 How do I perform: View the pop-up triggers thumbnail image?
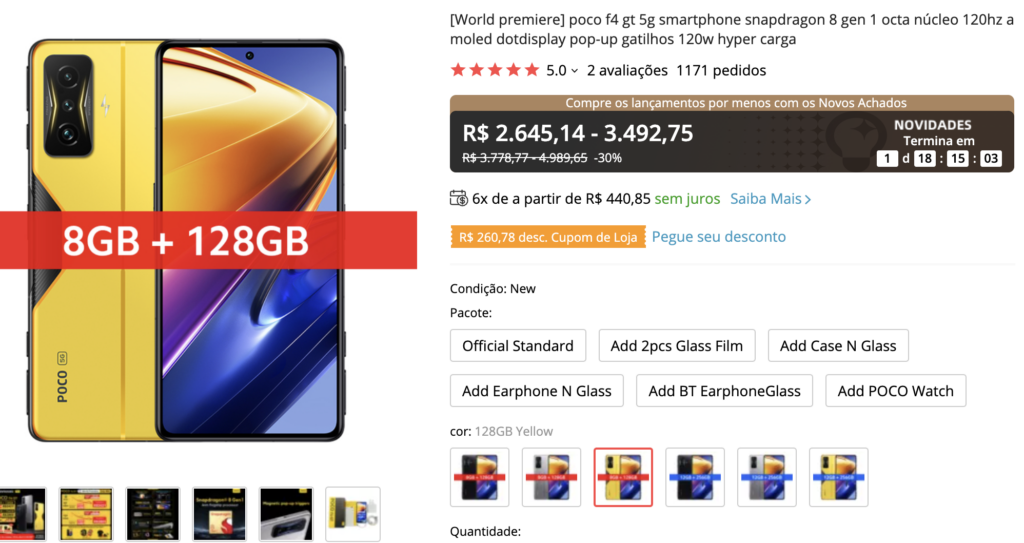pos(286,514)
